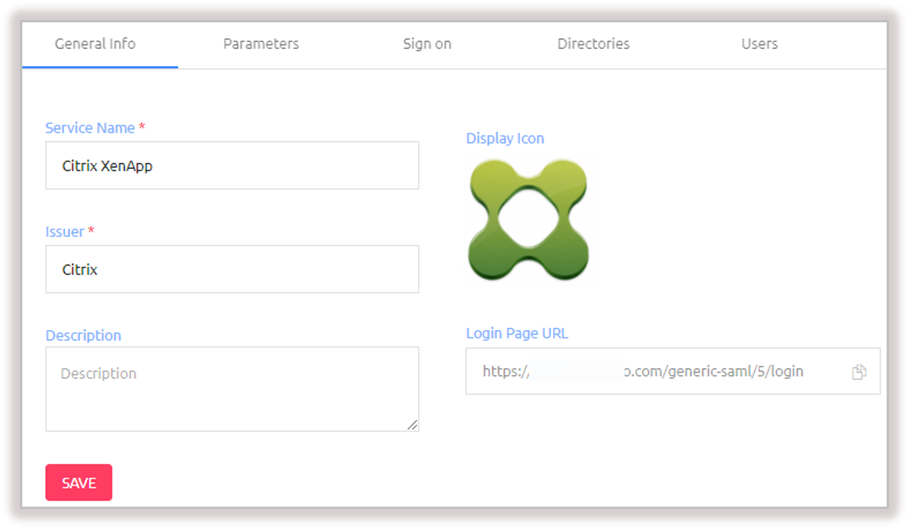Click the Issuer label text

tap(64, 231)
